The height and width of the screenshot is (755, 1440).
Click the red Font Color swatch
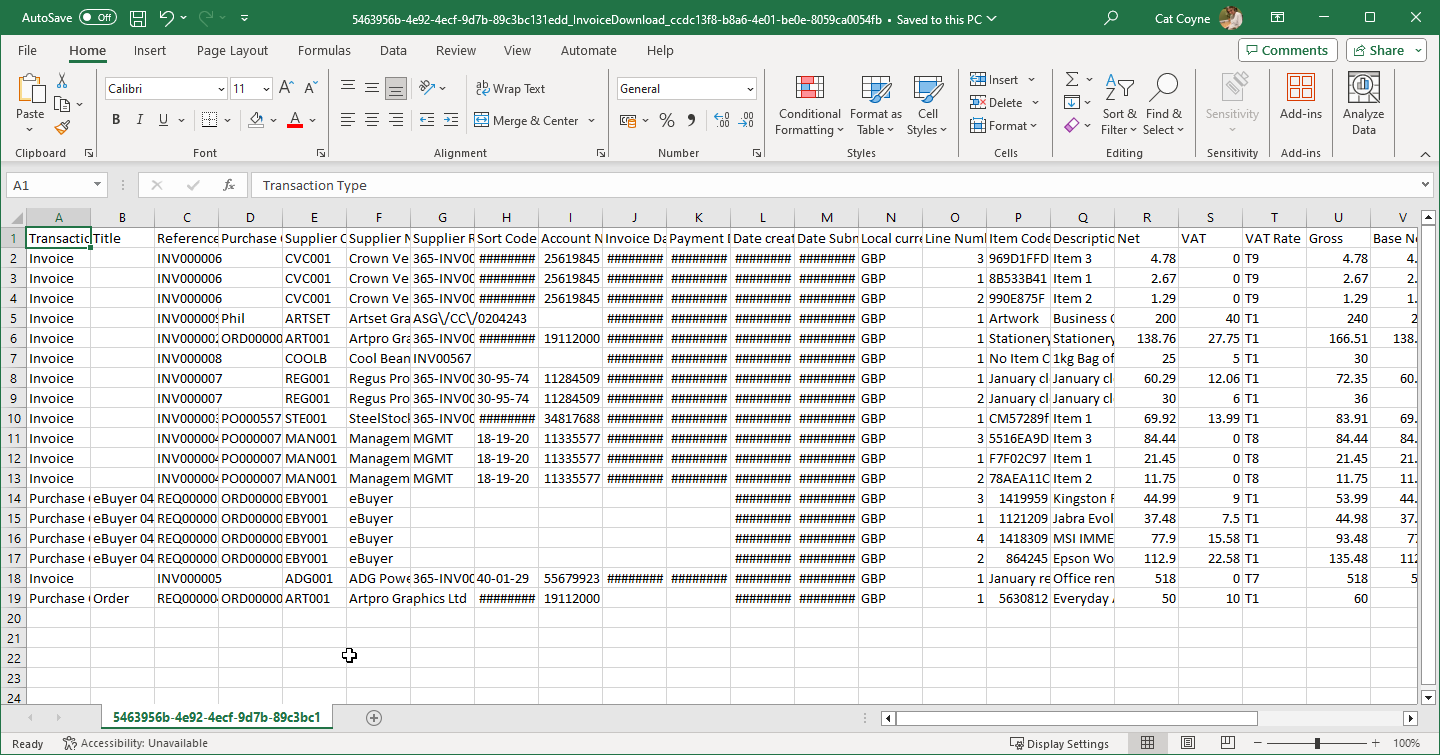click(295, 120)
